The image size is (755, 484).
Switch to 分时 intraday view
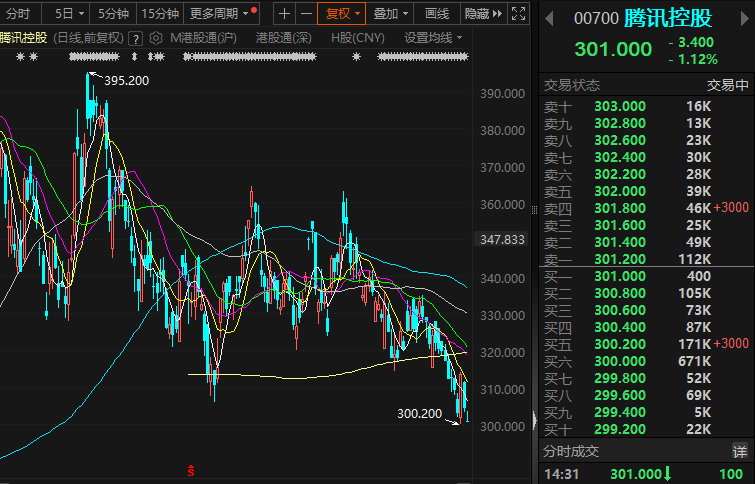(x=18, y=14)
